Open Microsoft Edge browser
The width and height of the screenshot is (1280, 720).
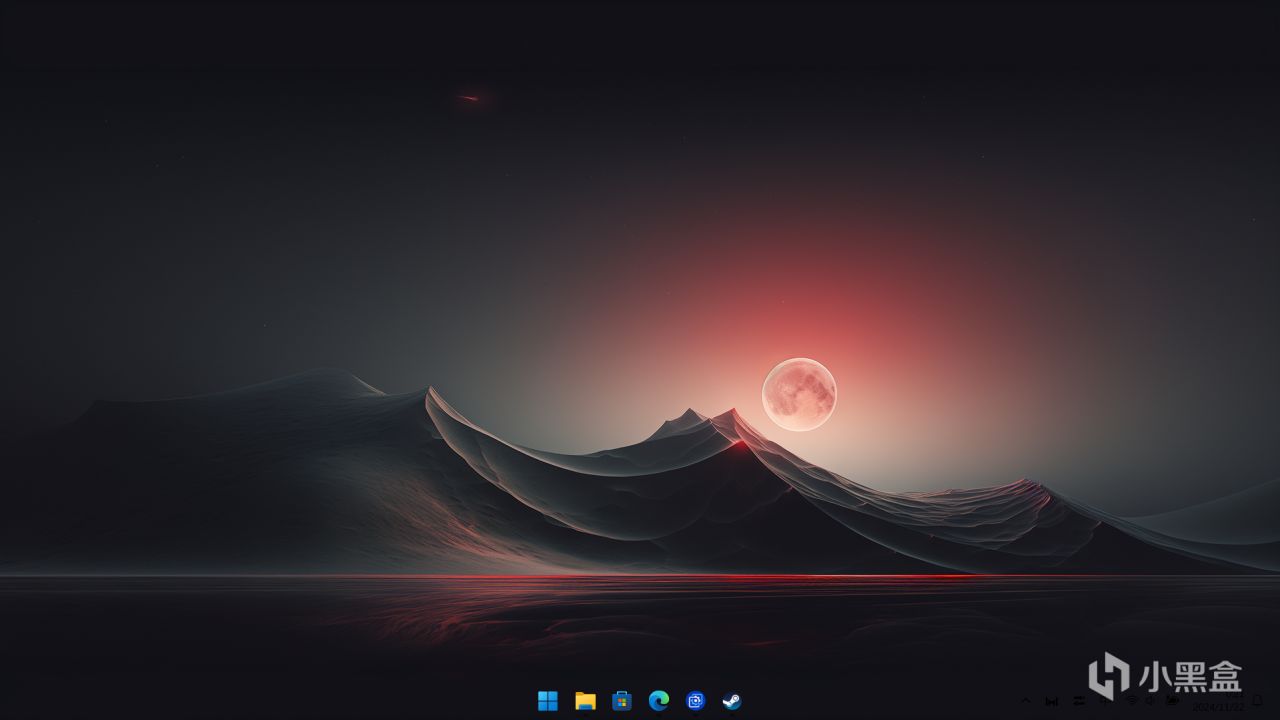coord(658,701)
